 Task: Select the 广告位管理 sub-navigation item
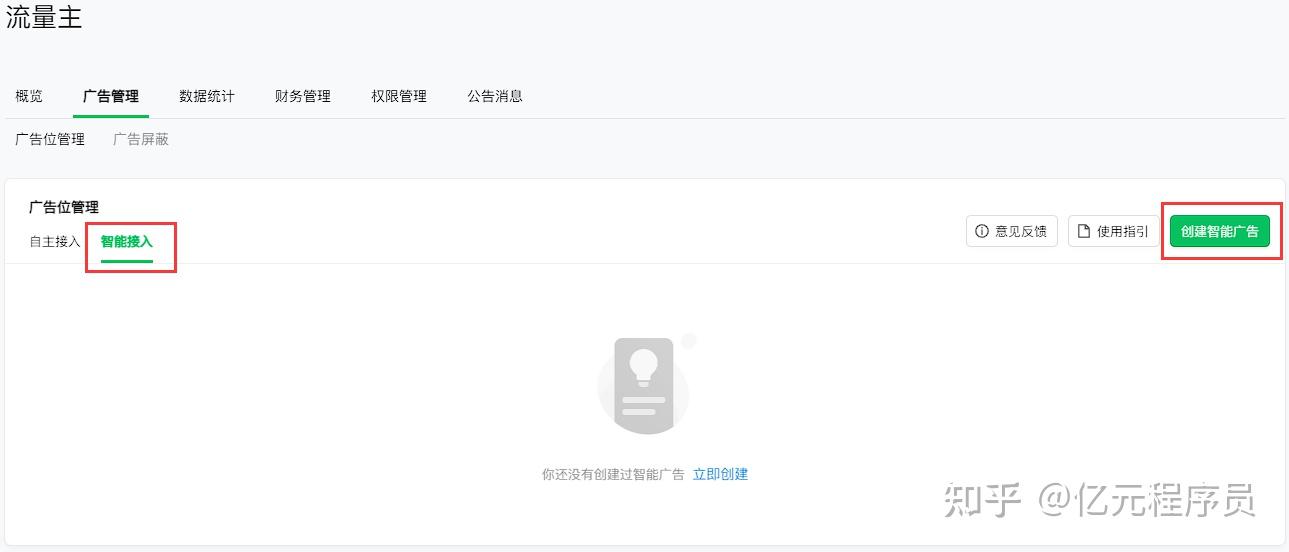pos(50,139)
